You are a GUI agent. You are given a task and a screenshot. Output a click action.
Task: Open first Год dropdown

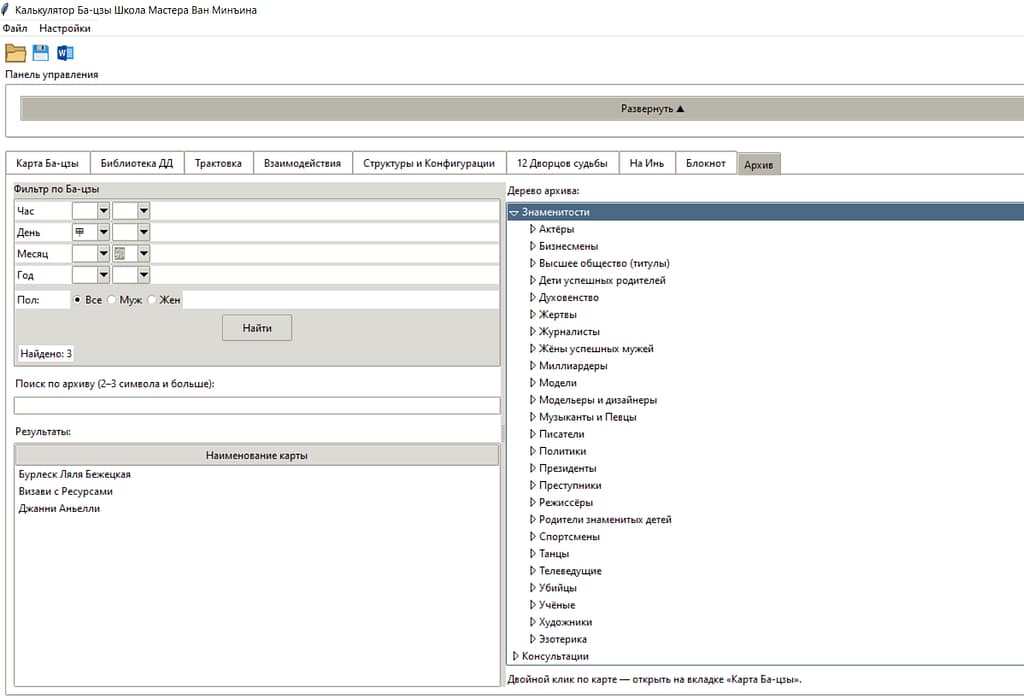pos(103,275)
